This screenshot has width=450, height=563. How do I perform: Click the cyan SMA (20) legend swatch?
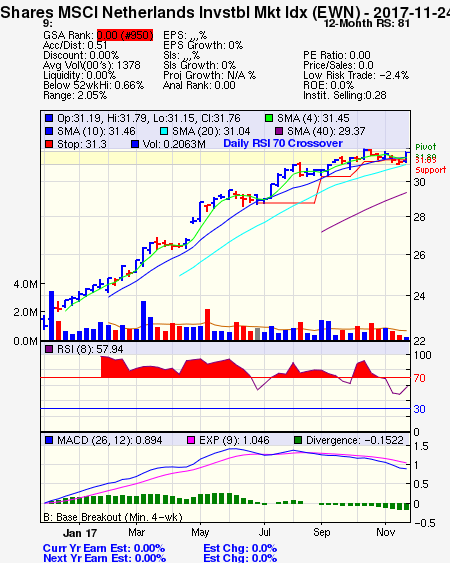pos(164,131)
